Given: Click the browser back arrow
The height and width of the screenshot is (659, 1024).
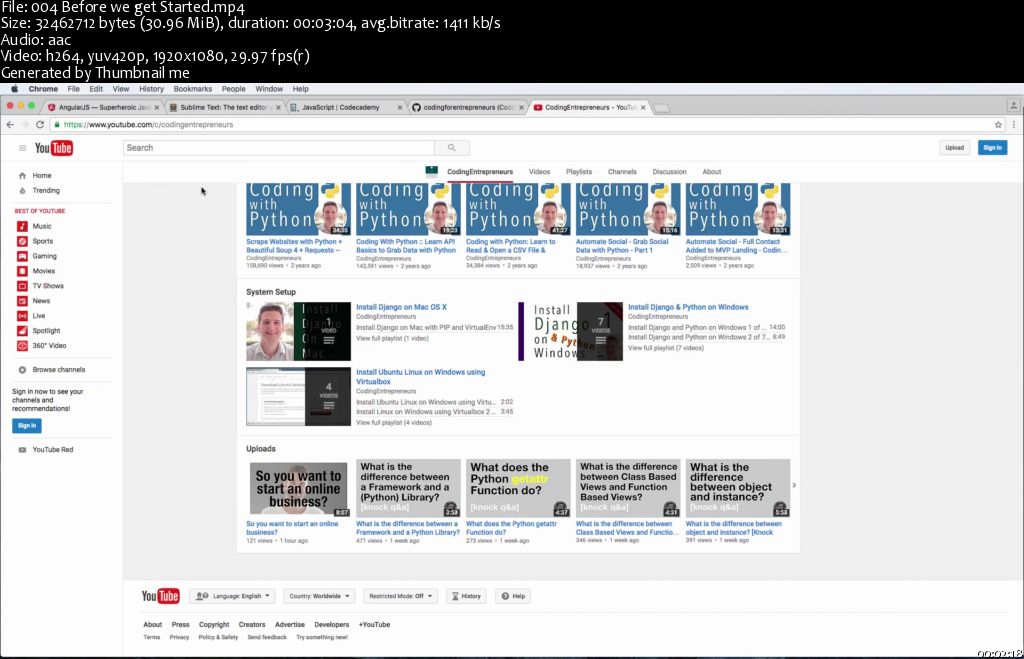Looking at the screenshot, I should (10, 125).
